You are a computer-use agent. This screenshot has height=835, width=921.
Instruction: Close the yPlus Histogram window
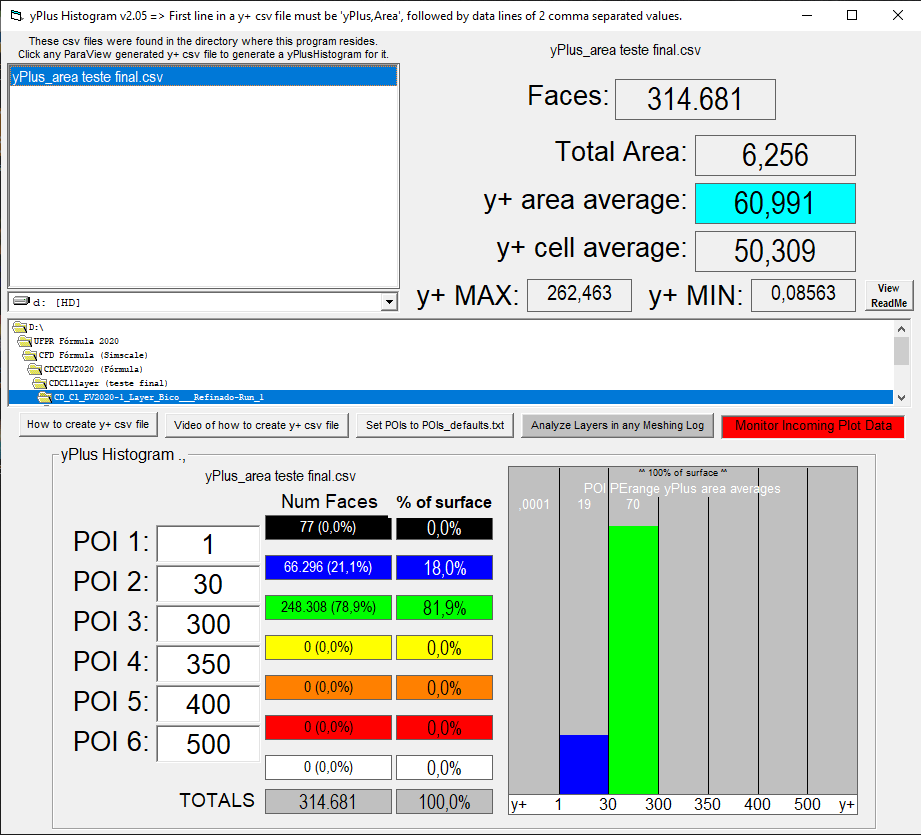click(x=898, y=15)
